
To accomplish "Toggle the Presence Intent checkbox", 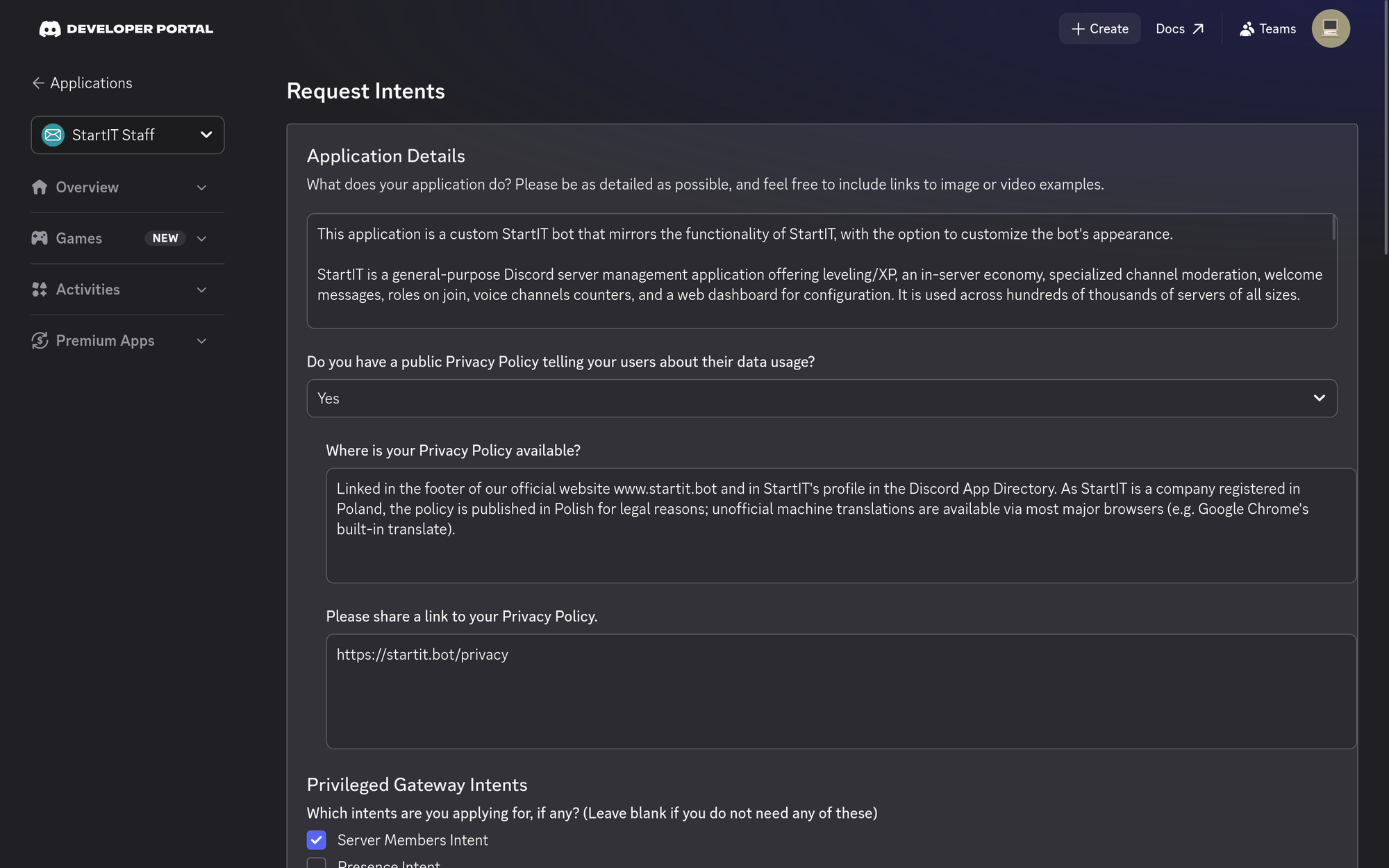I will pos(317,863).
